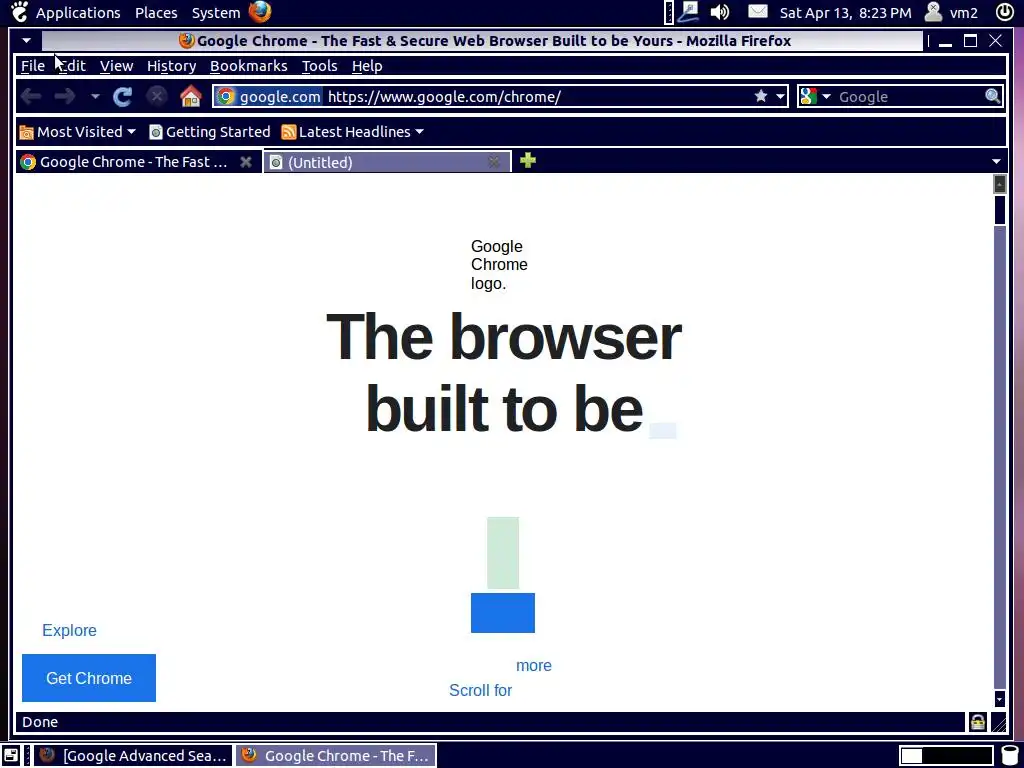Screen dimensions: 1024x768
Task: Reload the current page
Action: (x=122, y=97)
